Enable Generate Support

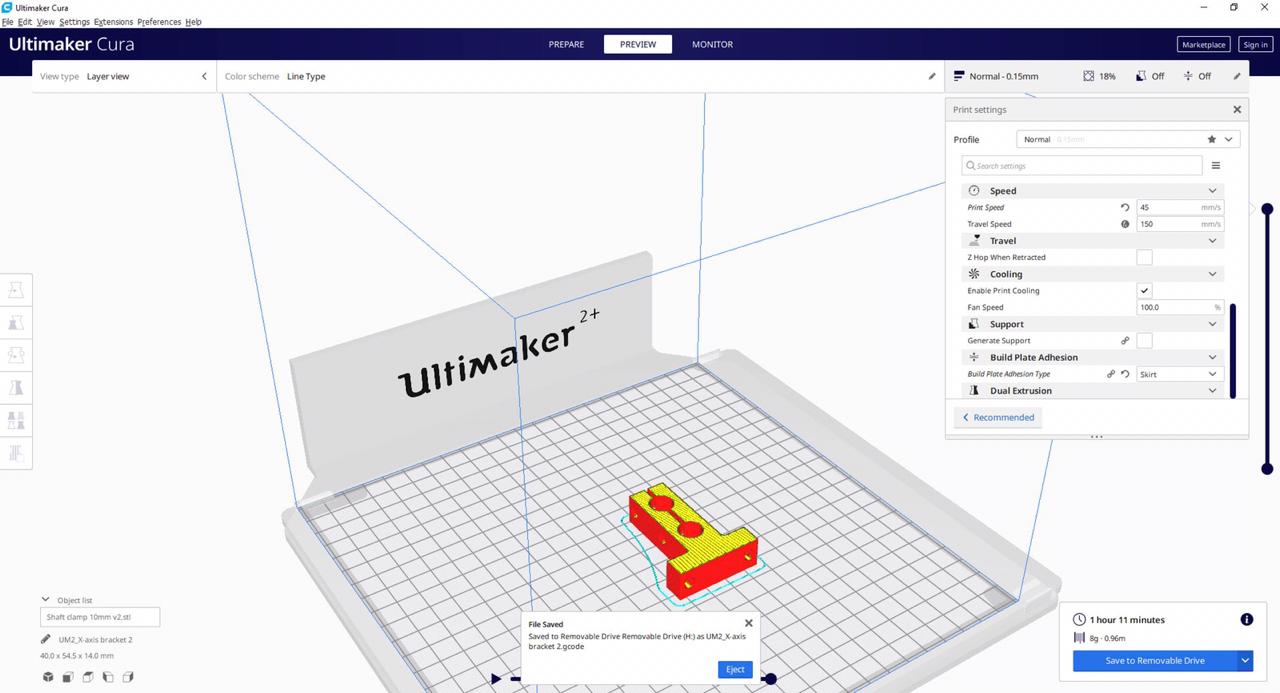[1144, 340]
